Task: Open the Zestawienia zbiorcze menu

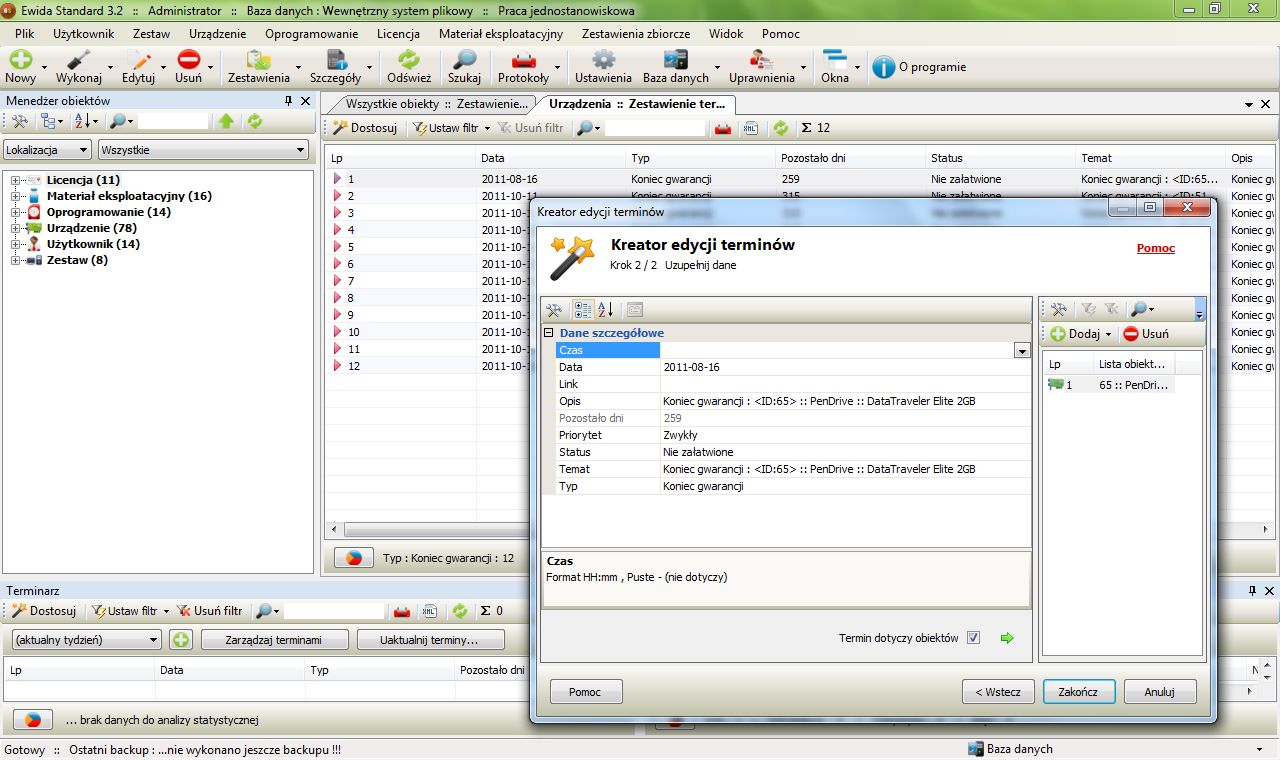Action: (x=636, y=33)
